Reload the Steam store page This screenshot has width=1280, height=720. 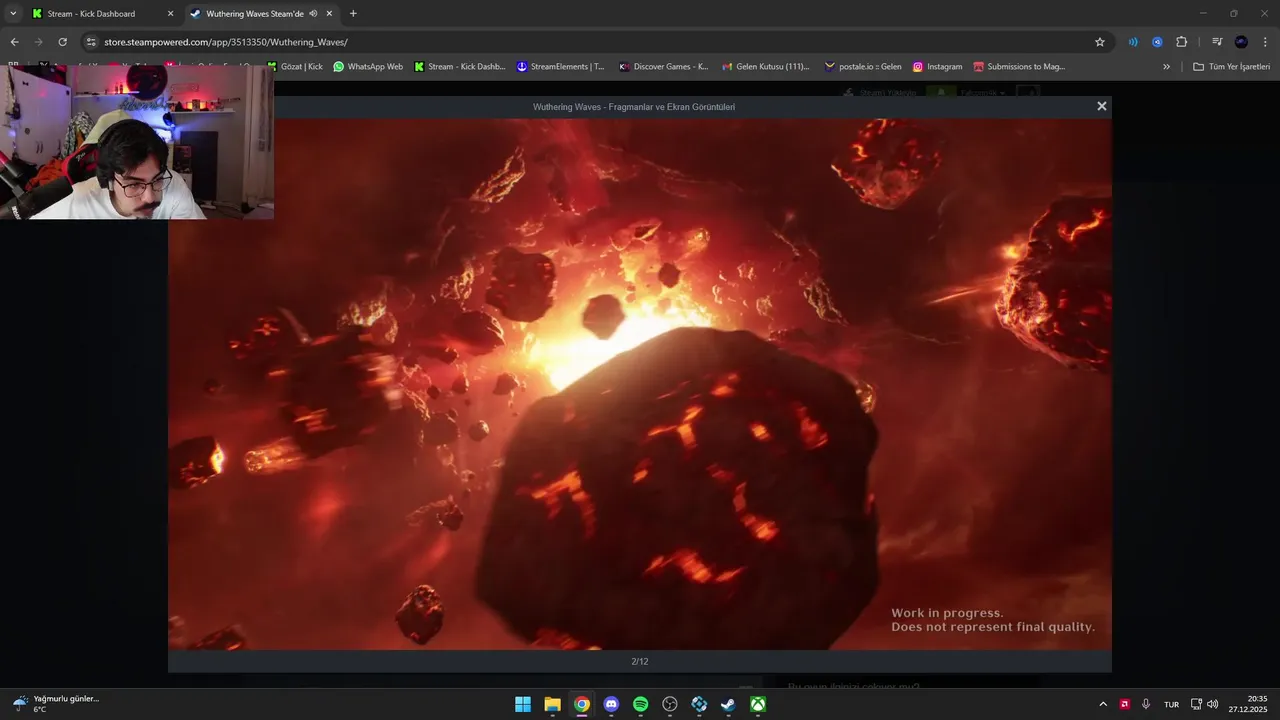click(62, 42)
